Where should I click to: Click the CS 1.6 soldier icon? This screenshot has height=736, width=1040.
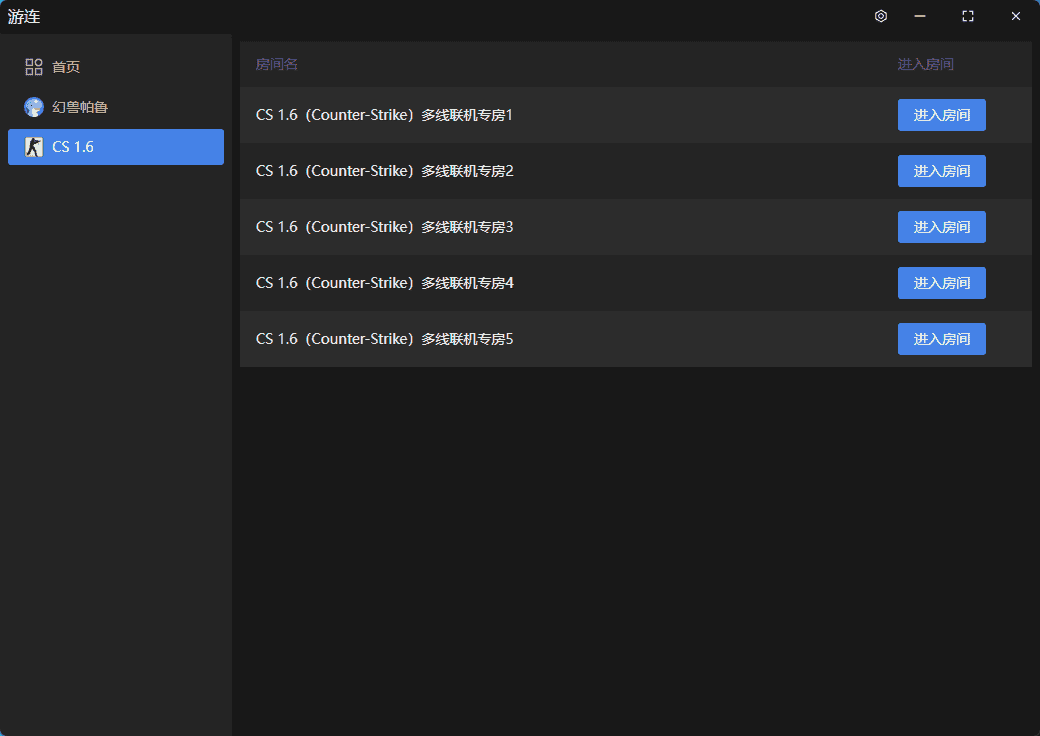(34, 147)
